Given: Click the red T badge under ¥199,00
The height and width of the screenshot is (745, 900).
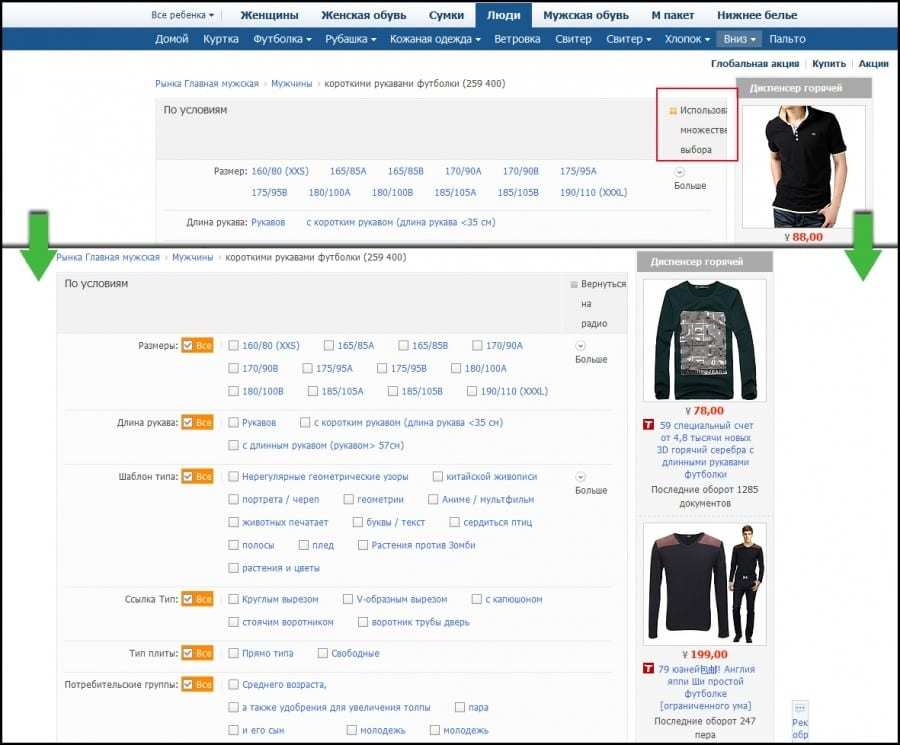Looking at the screenshot, I should click(649, 669).
